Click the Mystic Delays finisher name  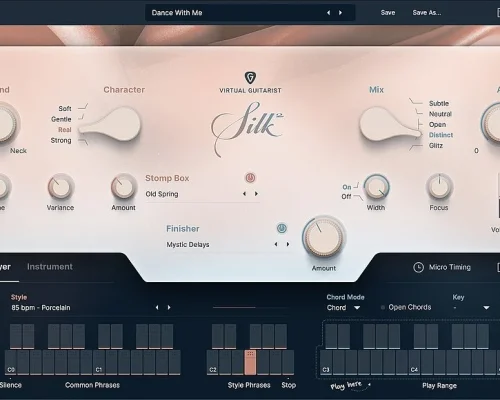tap(188, 245)
